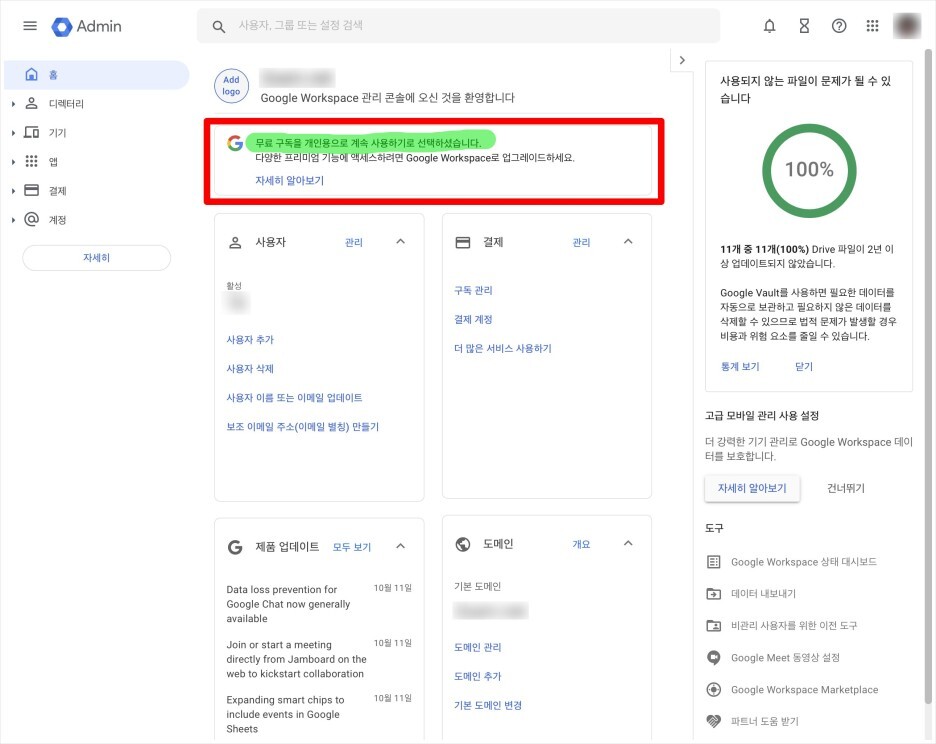Open Google Workspace Marketplace tool
The width and height of the screenshot is (936, 744).
[x=792, y=690]
